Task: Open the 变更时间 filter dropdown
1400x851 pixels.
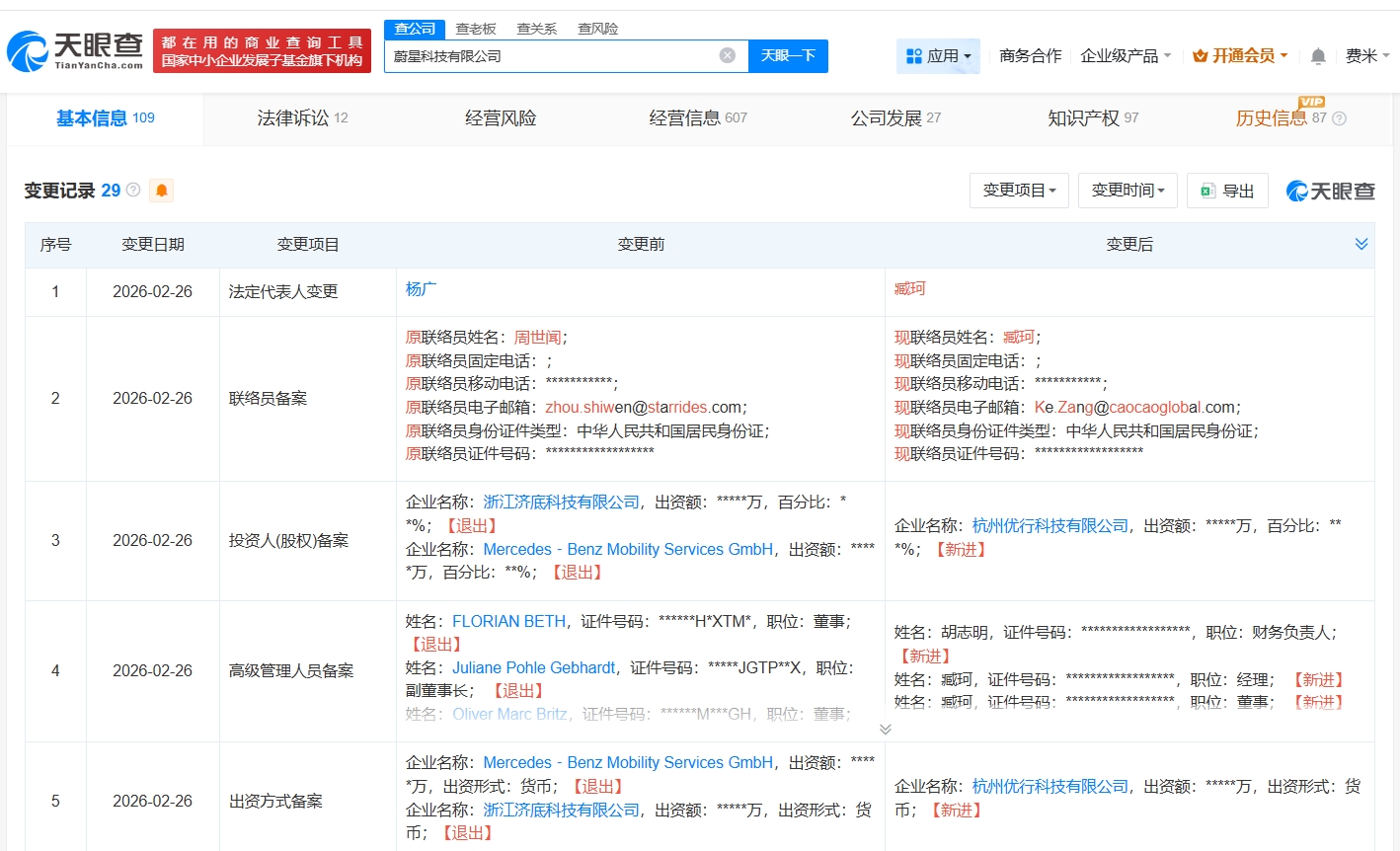Action: click(x=1128, y=191)
